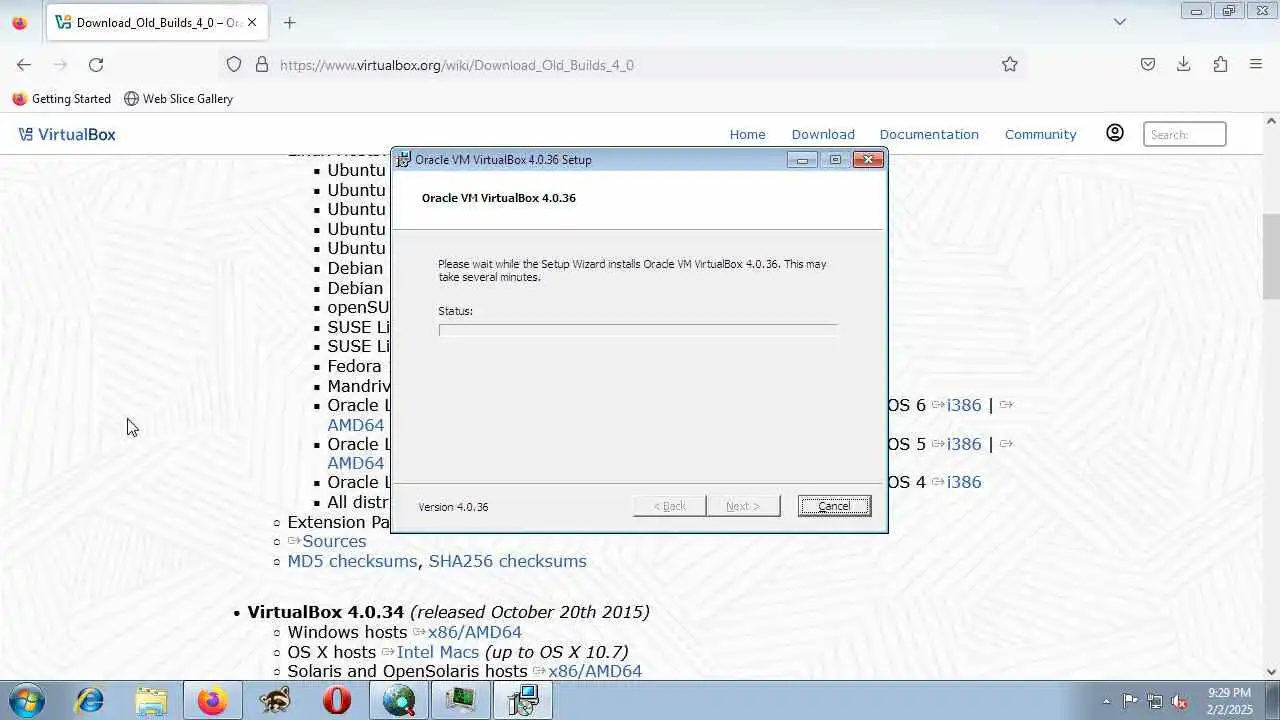Screen dimensions: 1280x720
Task: Click the disabled Back button in Setup
Action: [670, 506]
